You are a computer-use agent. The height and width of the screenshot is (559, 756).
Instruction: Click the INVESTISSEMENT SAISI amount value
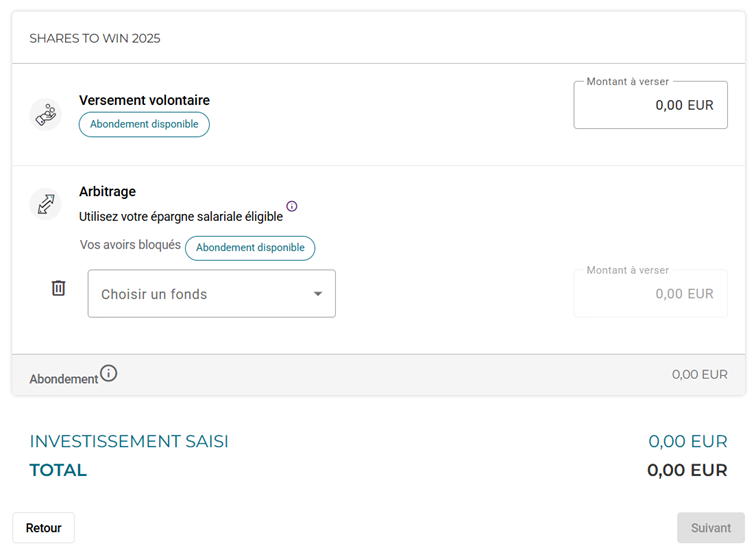click(x=688, y=441)
